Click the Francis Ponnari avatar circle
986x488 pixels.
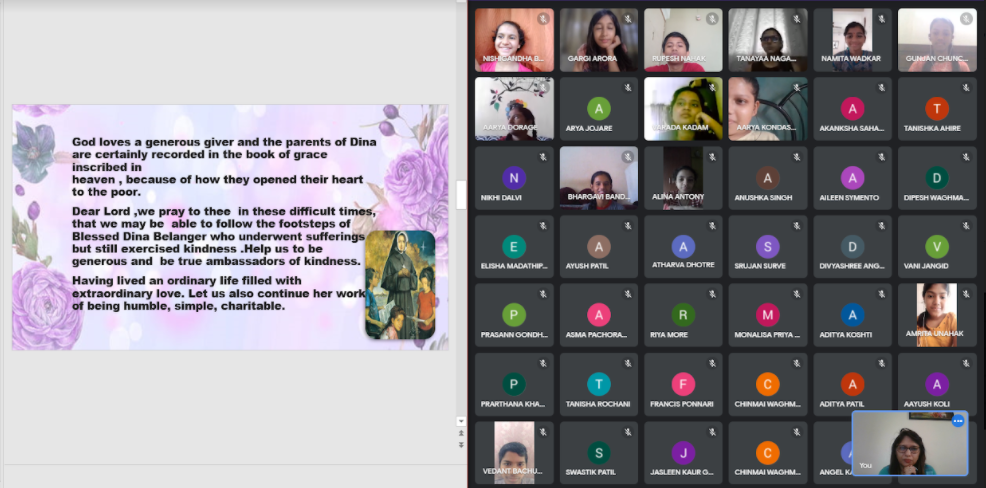[683, 384]
